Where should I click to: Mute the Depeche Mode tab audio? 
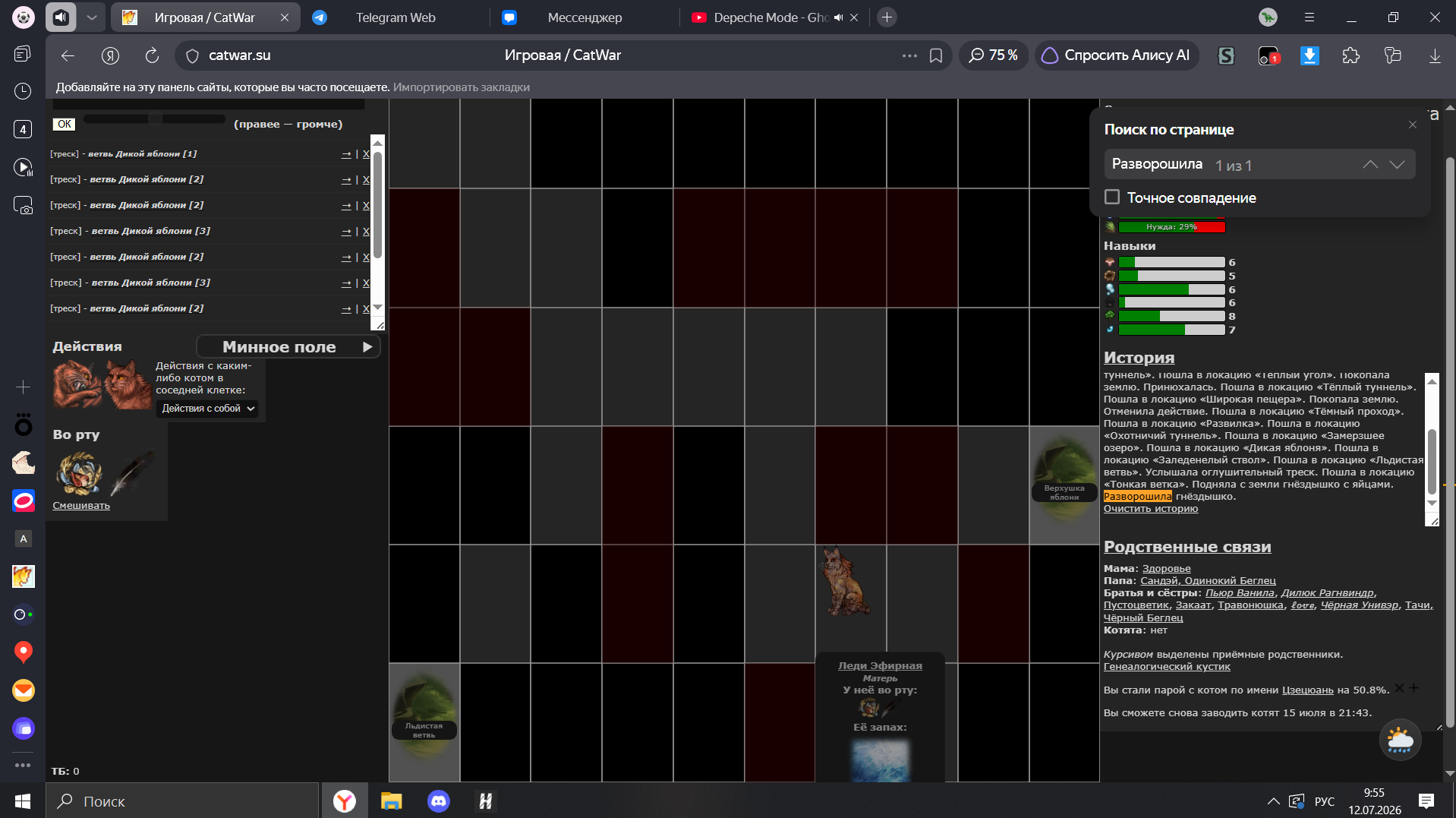click(x=838, y=17)
